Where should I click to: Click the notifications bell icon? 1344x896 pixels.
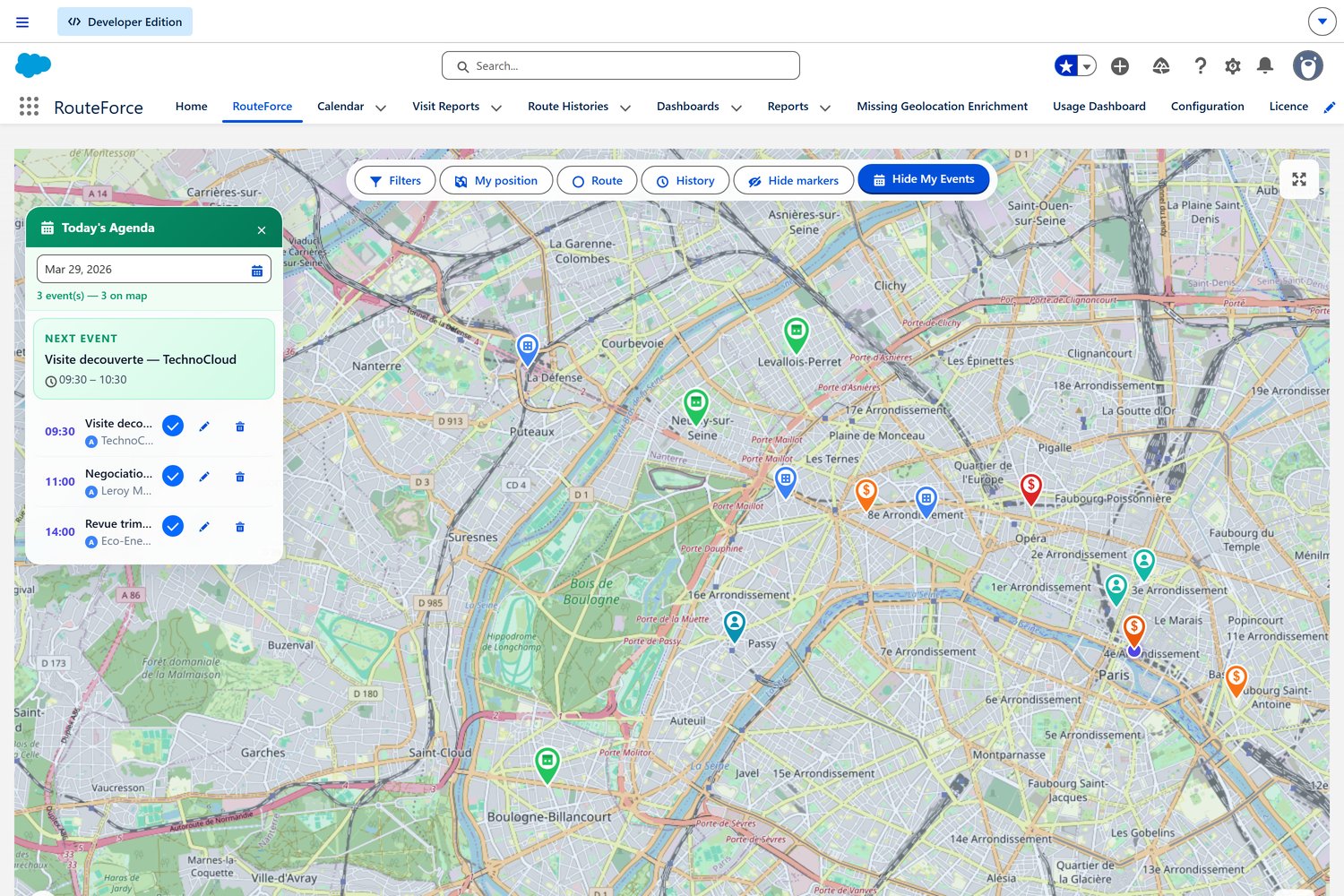click(1264, 65)
